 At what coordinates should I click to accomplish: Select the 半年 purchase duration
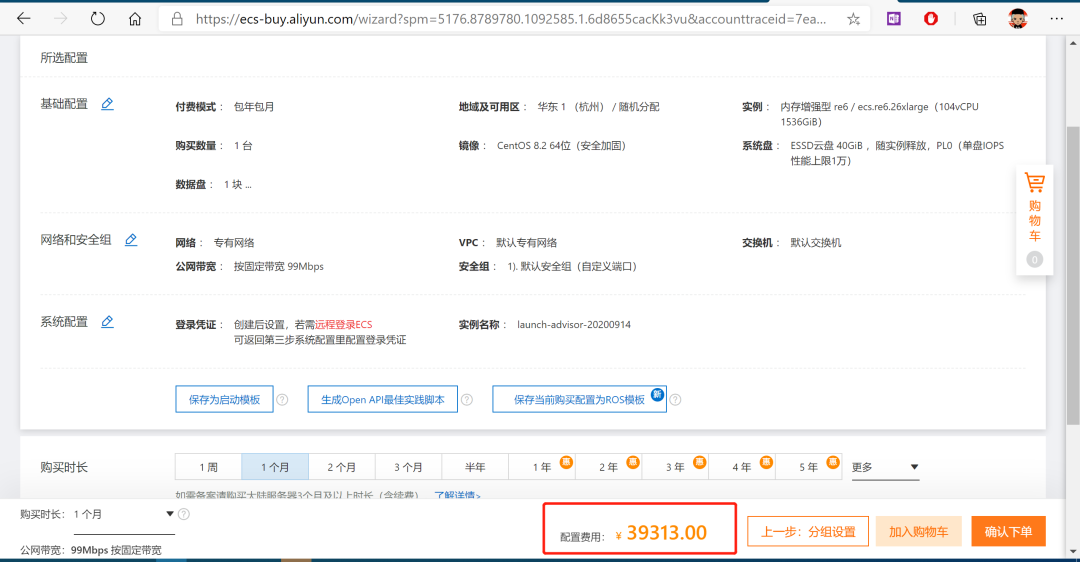pyautogui.click(x=475, y=467)
